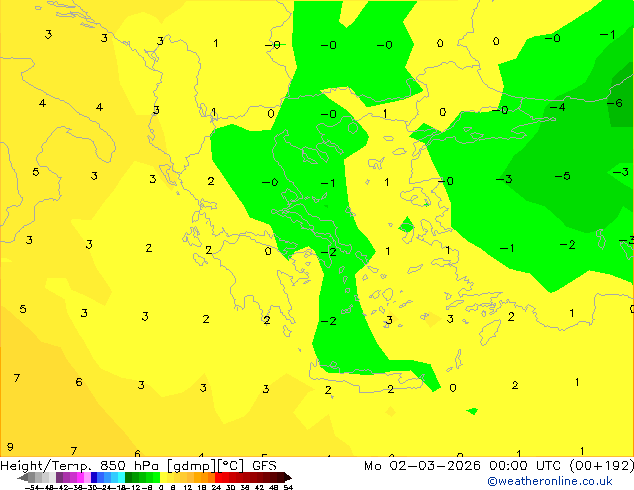Click the '-6' temperature value on map

tap(615, 103)
